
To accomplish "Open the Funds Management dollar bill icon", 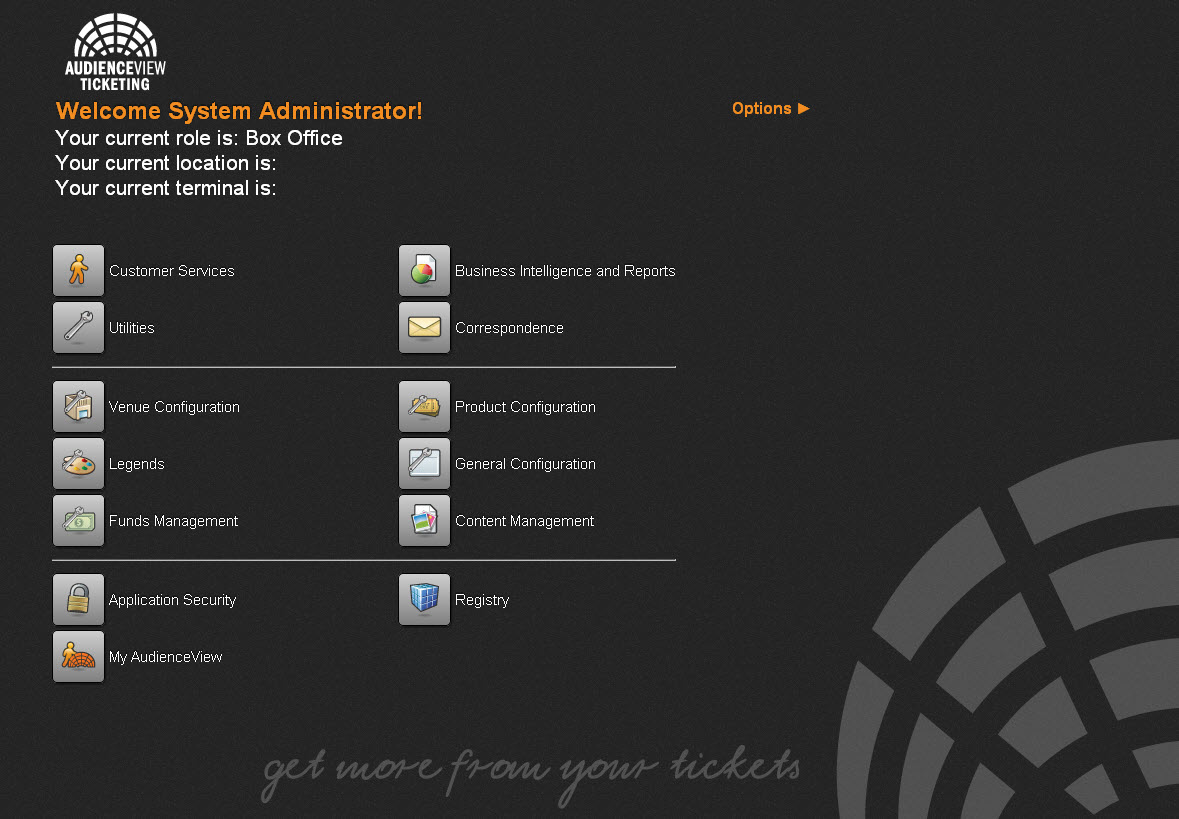I will pyautogui.click(x=78, y=520).
